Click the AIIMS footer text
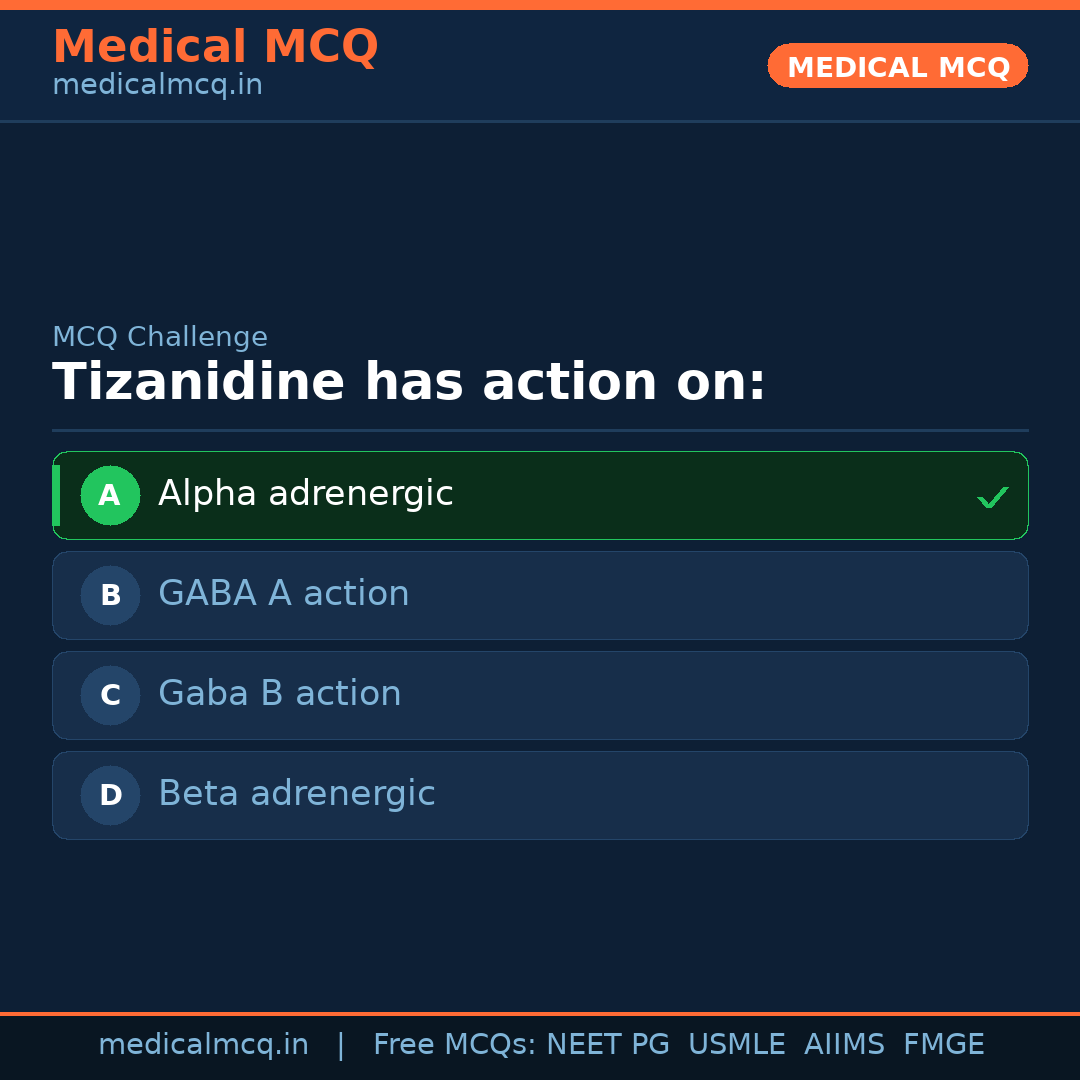The height and width of the screenshot is (1080, 1080). (x=844, y=1045)
